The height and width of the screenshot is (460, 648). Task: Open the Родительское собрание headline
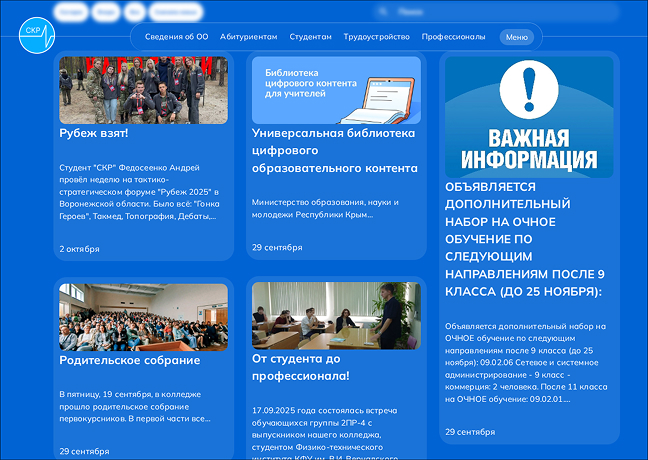[x=129, y=360]
